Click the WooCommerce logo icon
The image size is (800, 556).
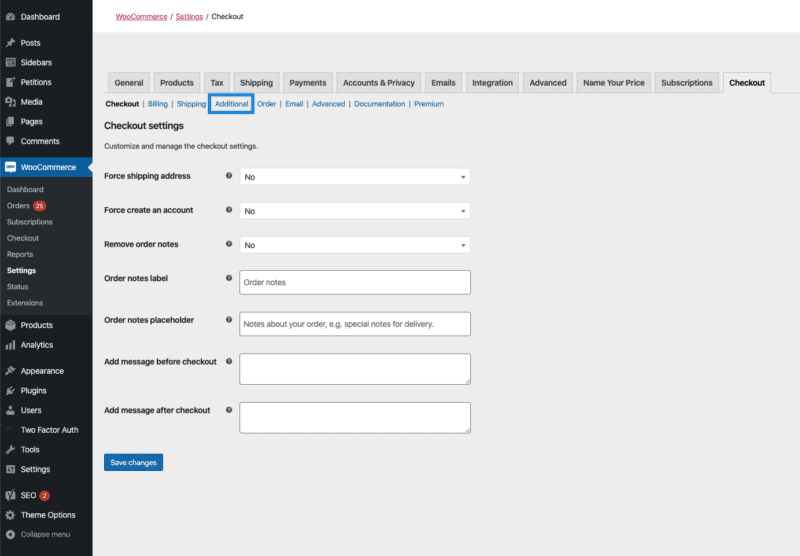(10, 167)
